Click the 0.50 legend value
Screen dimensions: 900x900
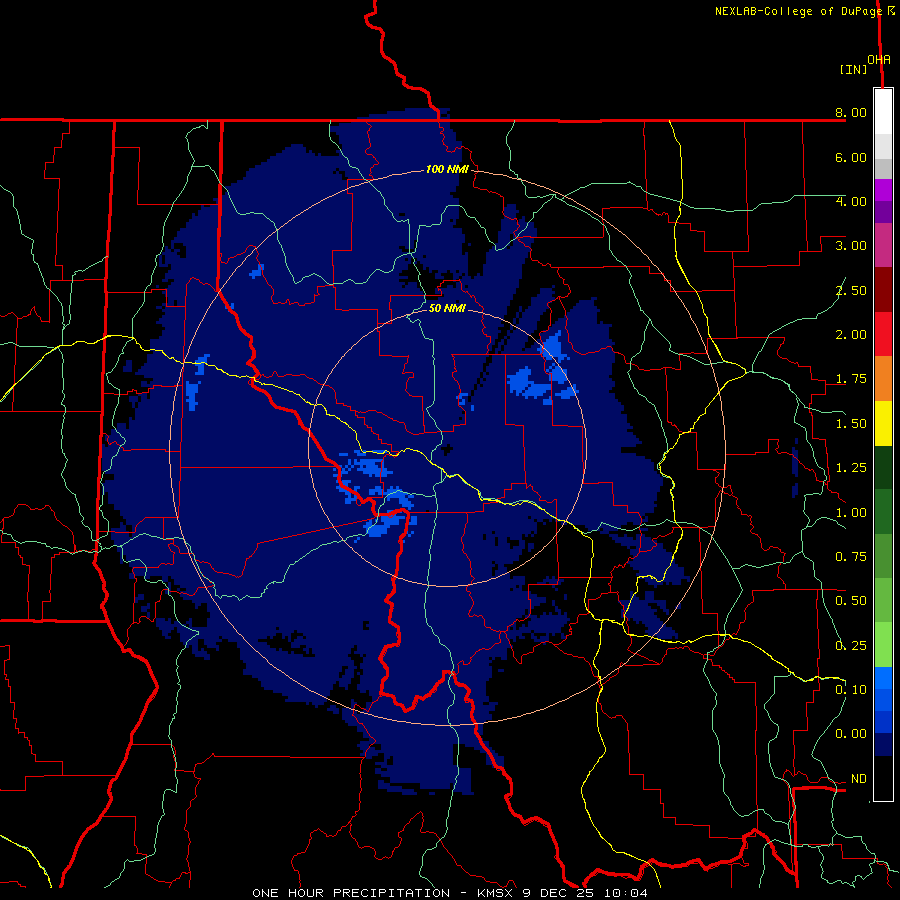tap(851, 601)
